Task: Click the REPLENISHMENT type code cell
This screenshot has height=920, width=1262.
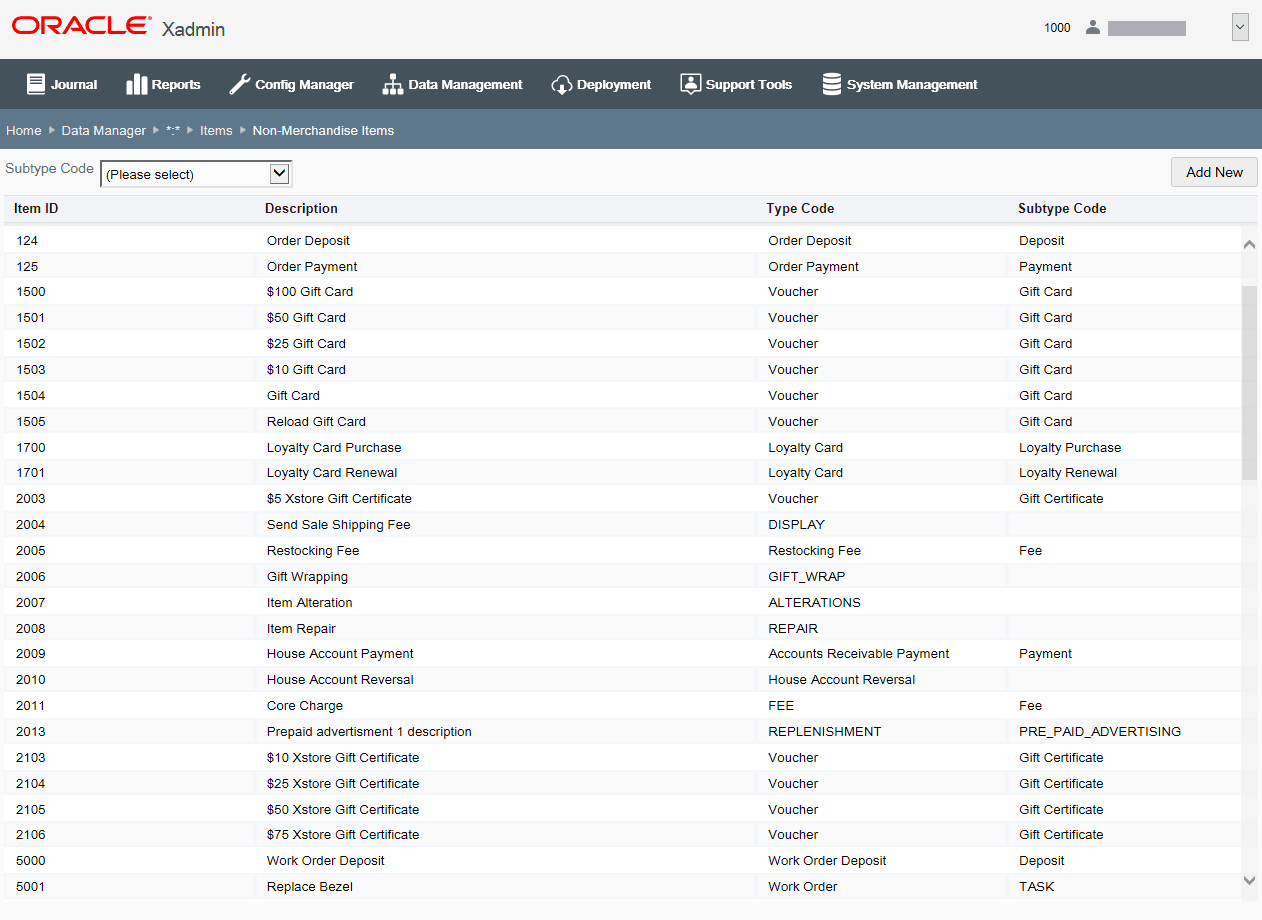Action: [825, 732]
